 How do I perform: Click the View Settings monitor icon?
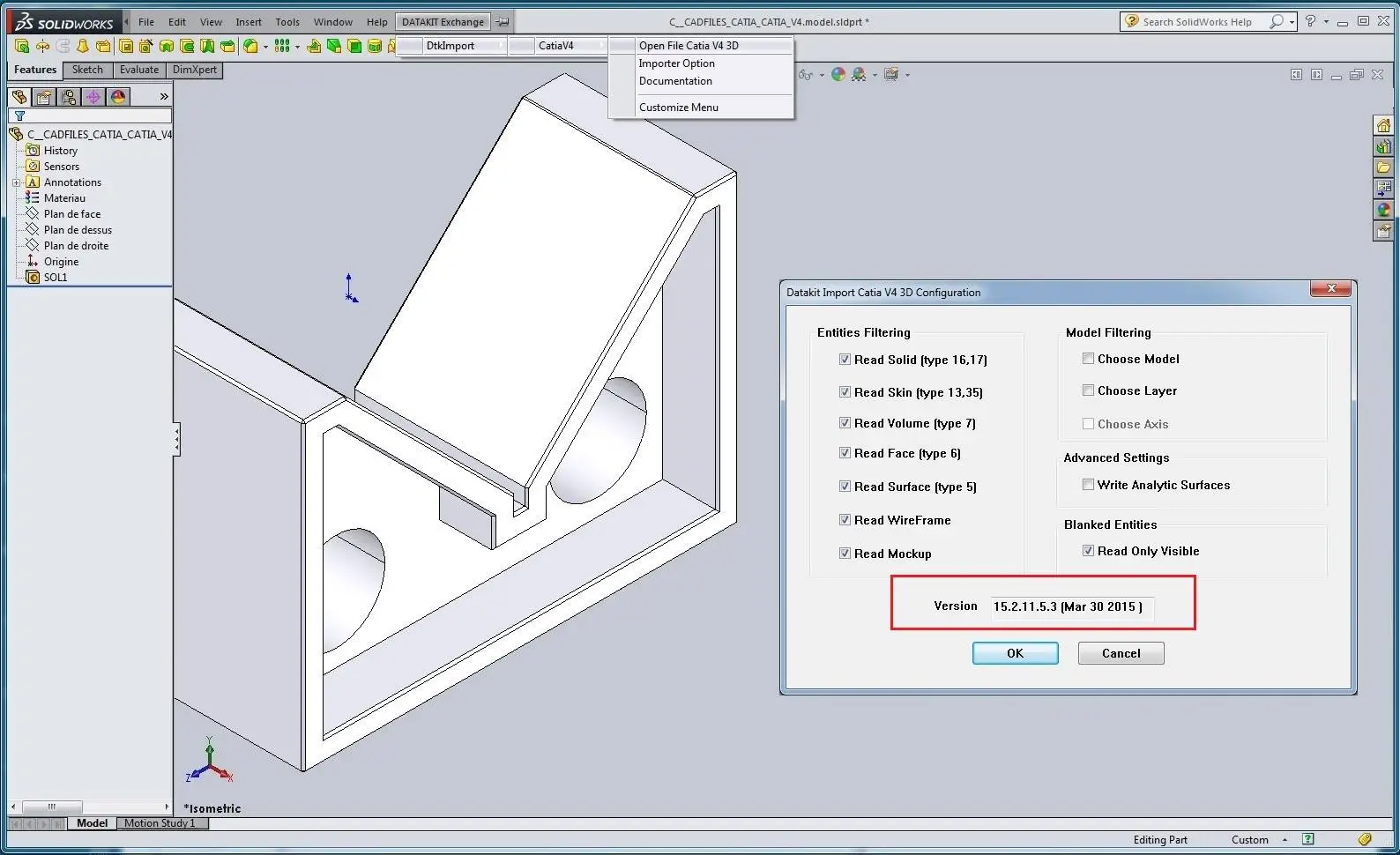pos(891,75)
